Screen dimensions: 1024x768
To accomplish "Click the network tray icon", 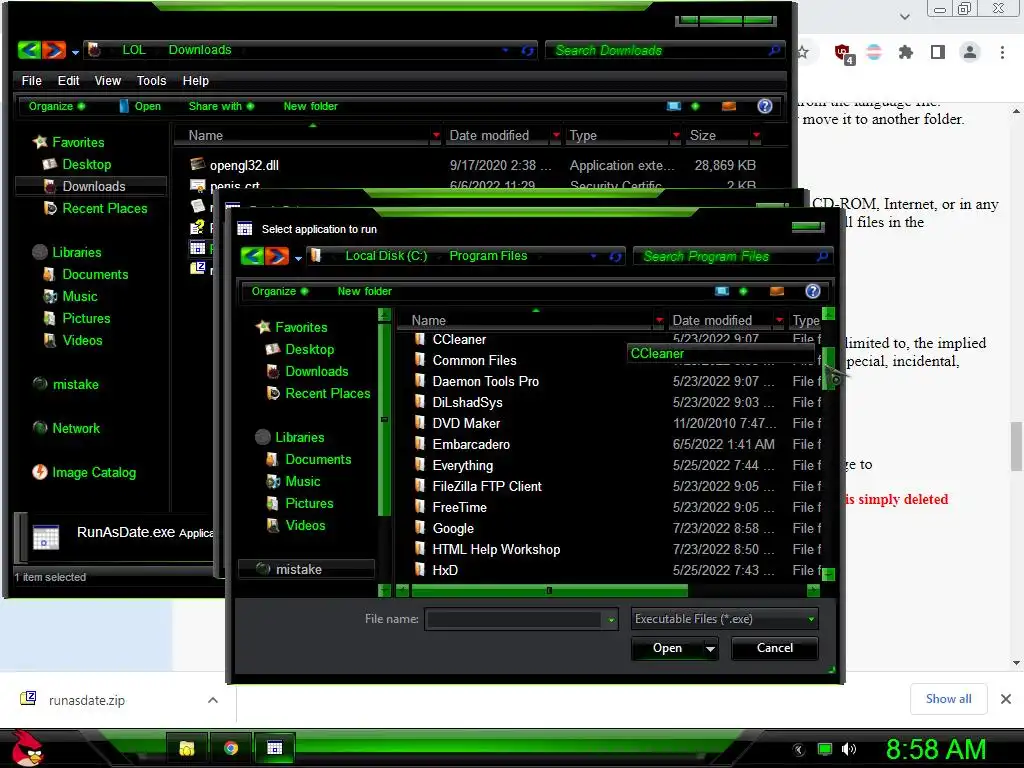I will point(825,749).
